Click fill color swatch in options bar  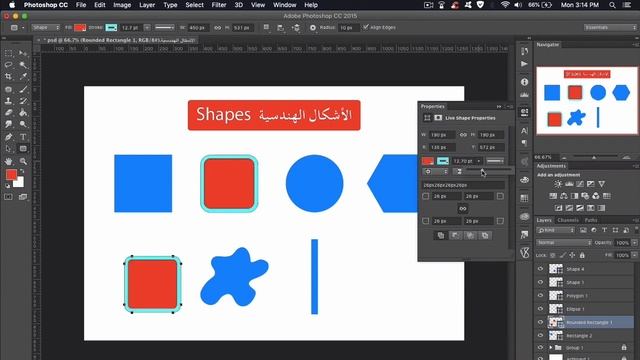coord(80,28)
